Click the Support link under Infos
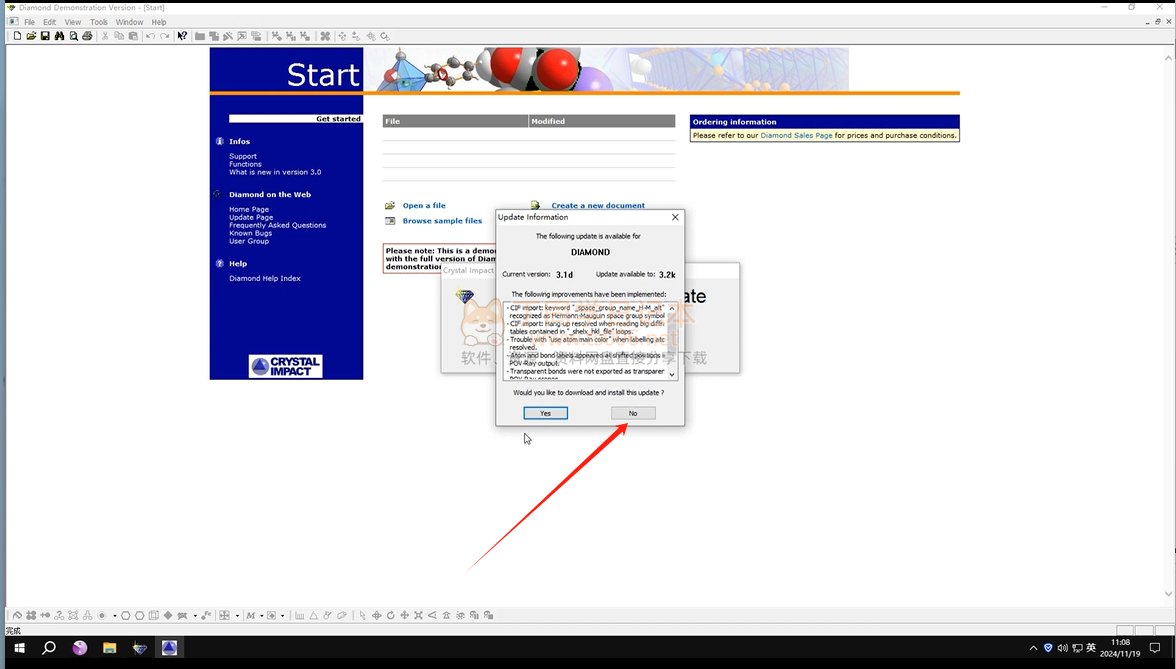The width and height of the screenshot is (1176, 669). pos(243,156)
